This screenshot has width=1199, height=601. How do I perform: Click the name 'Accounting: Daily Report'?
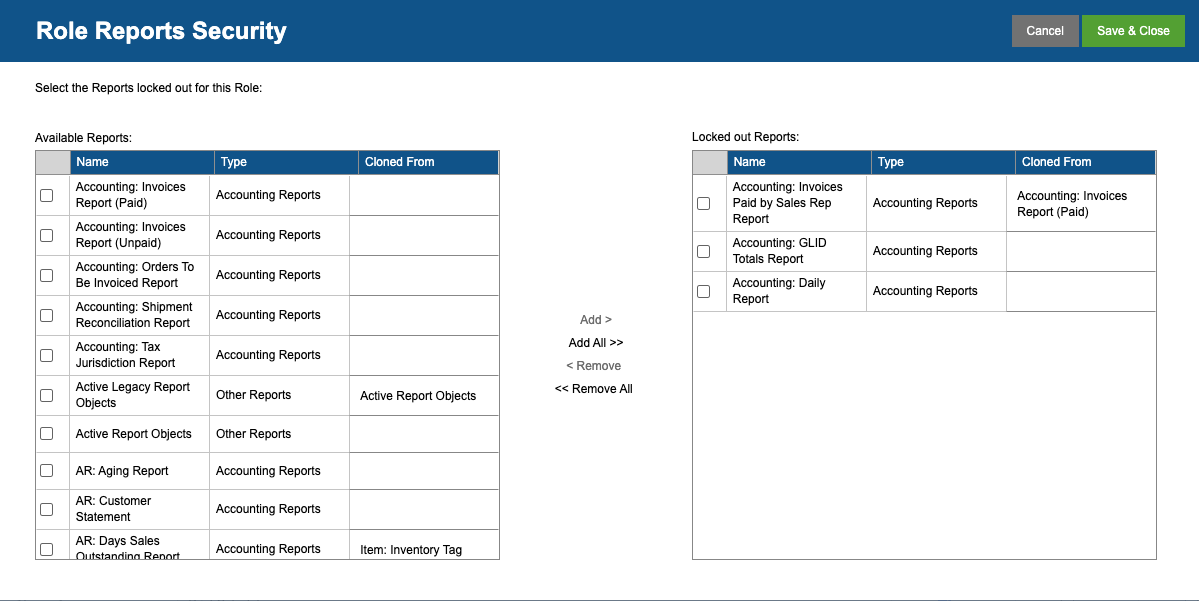(778, 291)
